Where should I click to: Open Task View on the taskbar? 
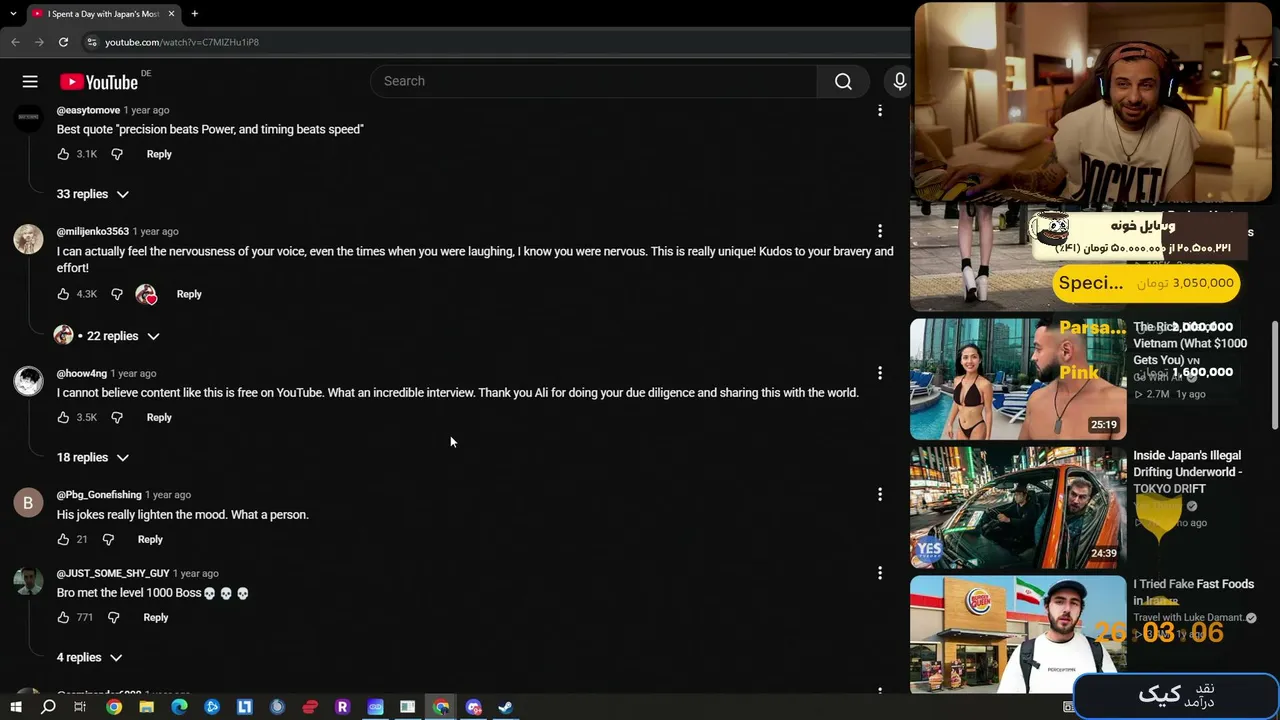(80, 707)
